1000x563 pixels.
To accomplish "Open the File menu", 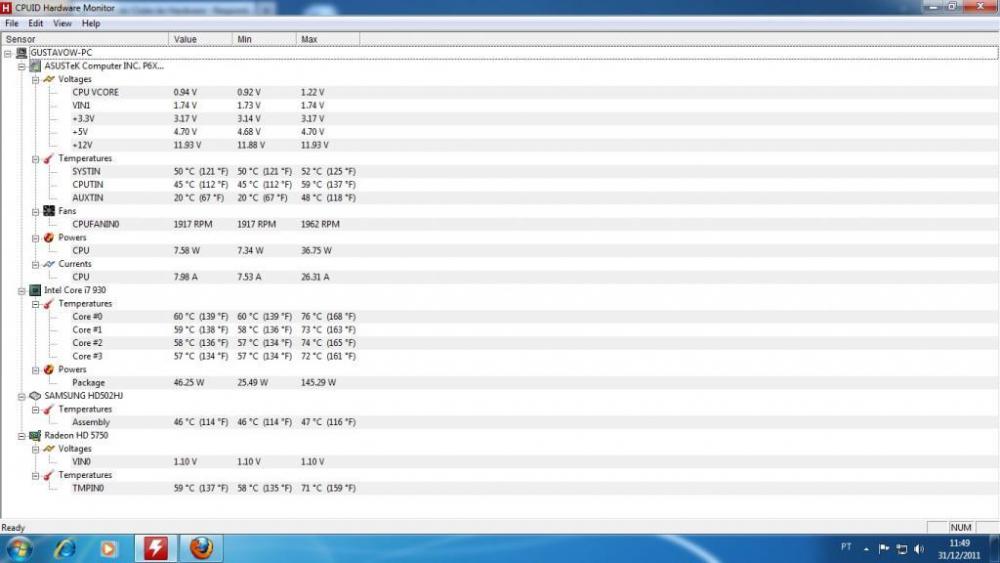I will [x=11, y=23].
